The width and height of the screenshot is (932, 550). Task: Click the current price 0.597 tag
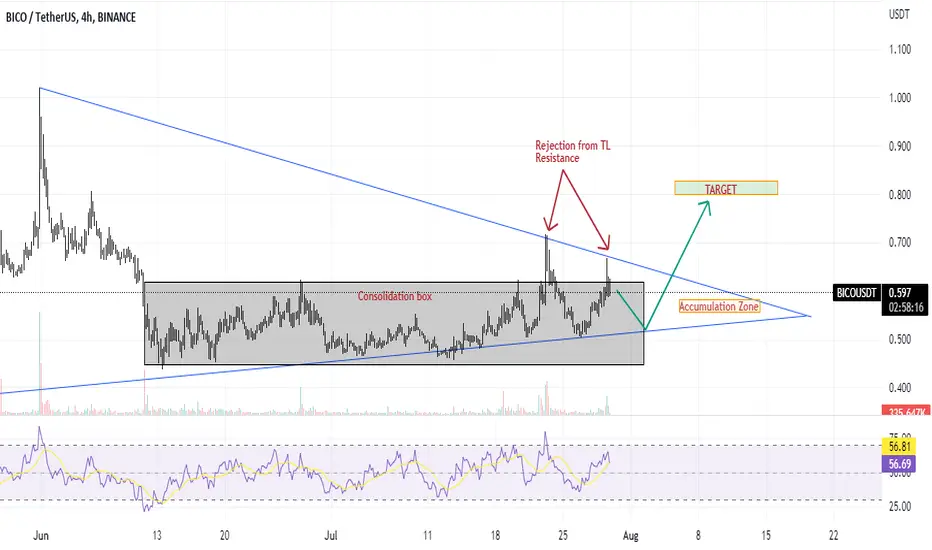click(900, 293)
